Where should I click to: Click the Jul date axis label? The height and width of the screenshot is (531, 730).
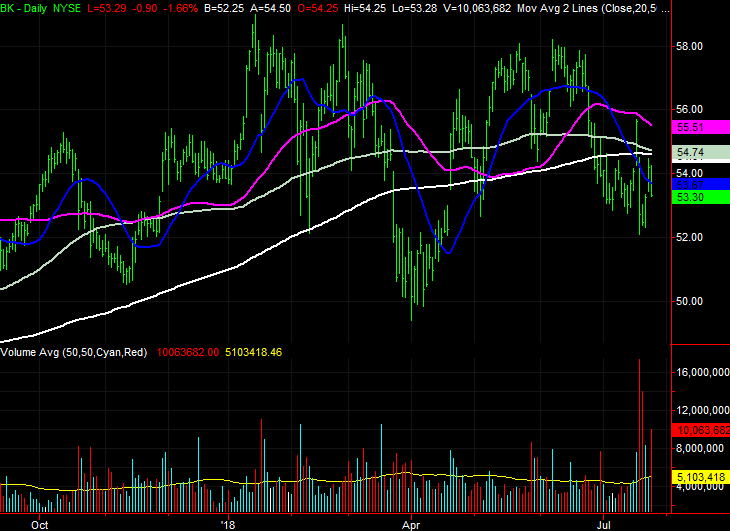pos(604,525)
